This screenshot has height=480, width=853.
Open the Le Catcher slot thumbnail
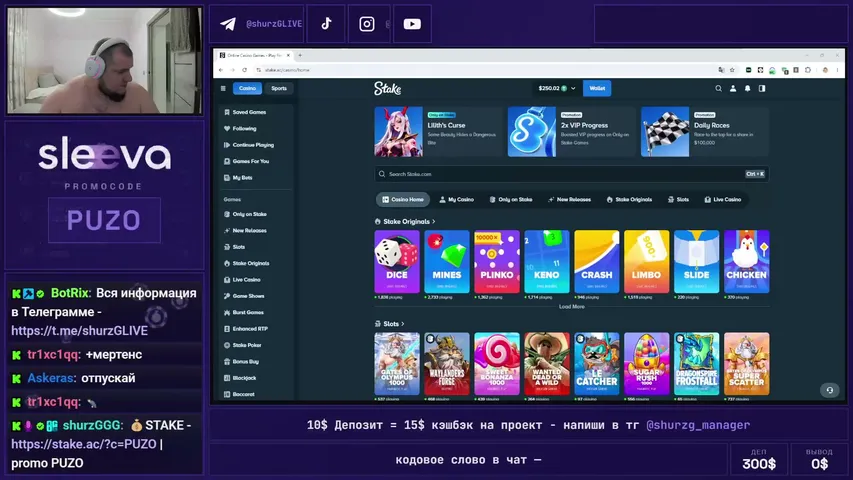[x=597, y=364]
